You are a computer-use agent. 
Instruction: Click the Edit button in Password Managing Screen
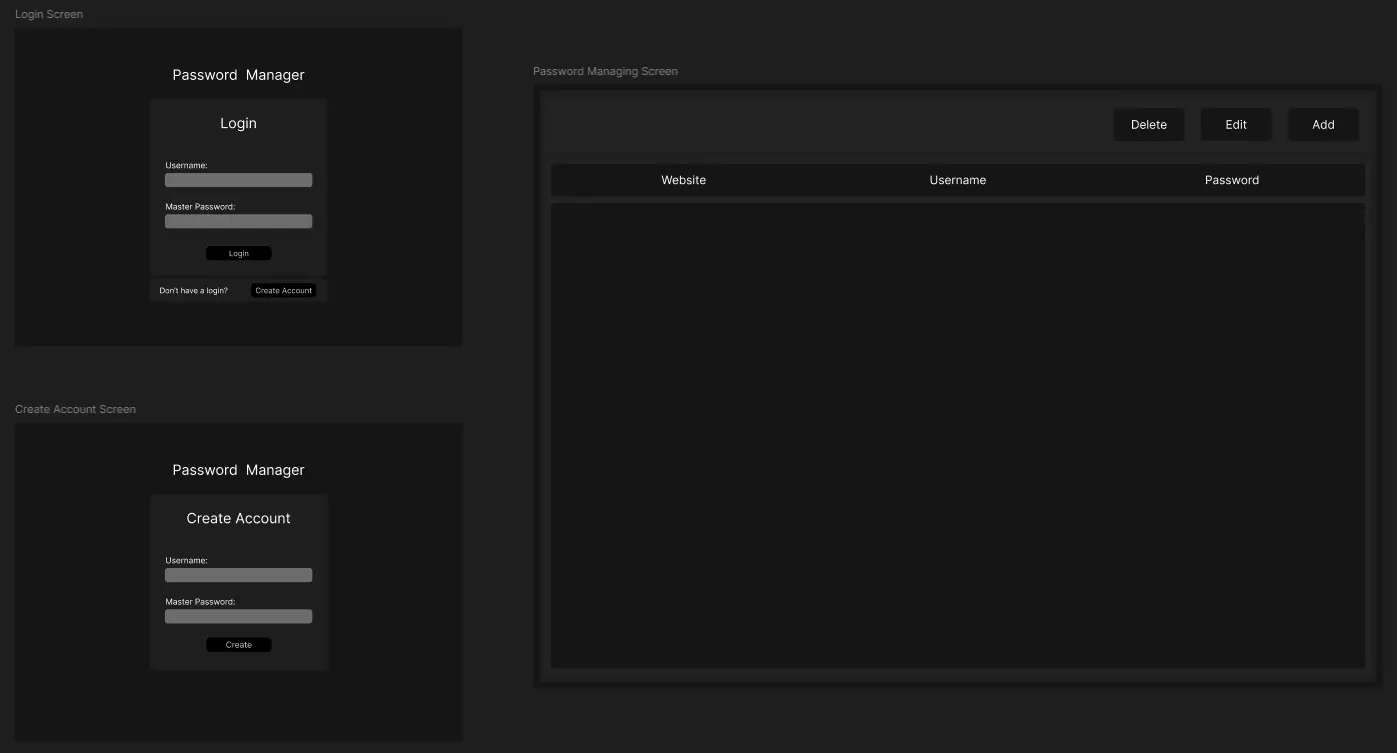[x=1235, y=124]
